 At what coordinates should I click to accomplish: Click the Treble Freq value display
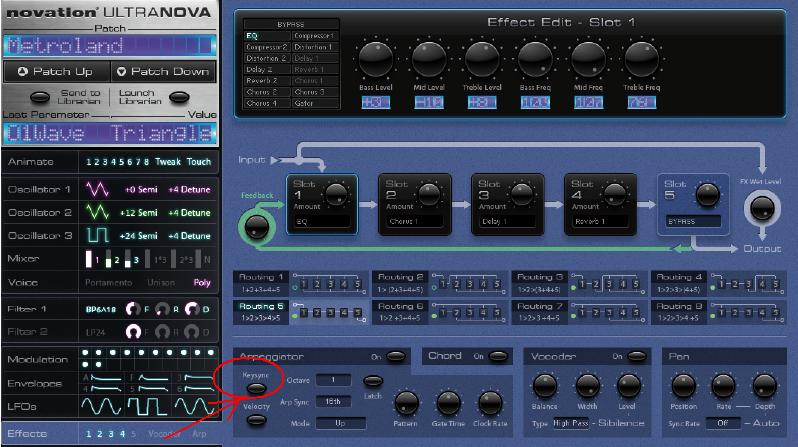642,102
